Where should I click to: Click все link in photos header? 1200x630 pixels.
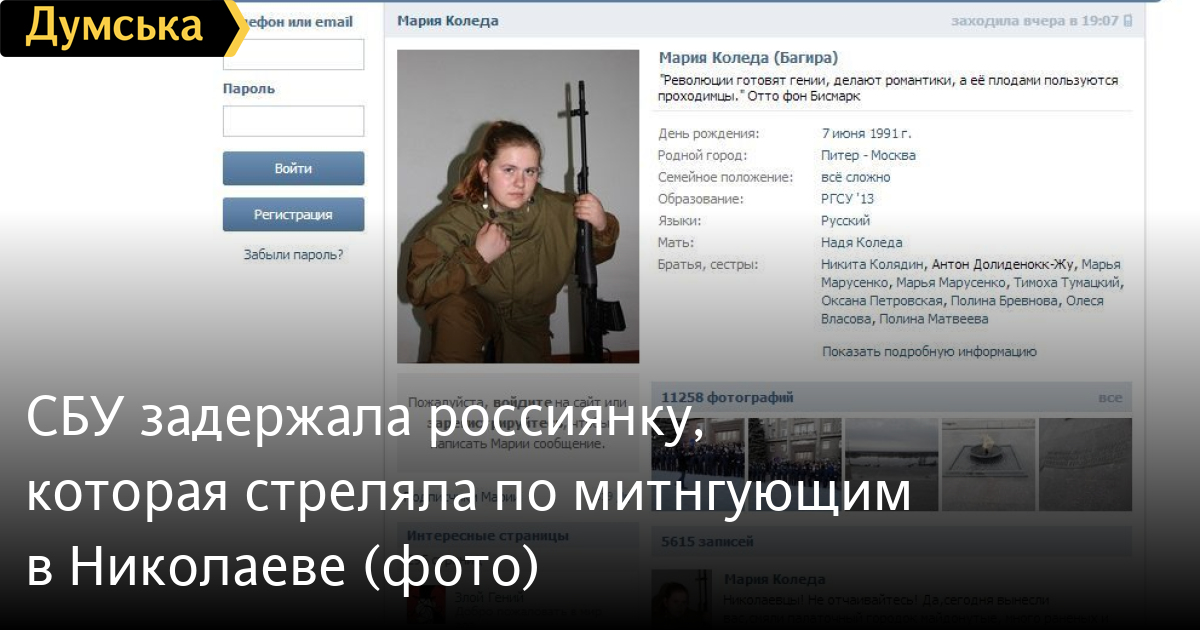point(1110,398)
